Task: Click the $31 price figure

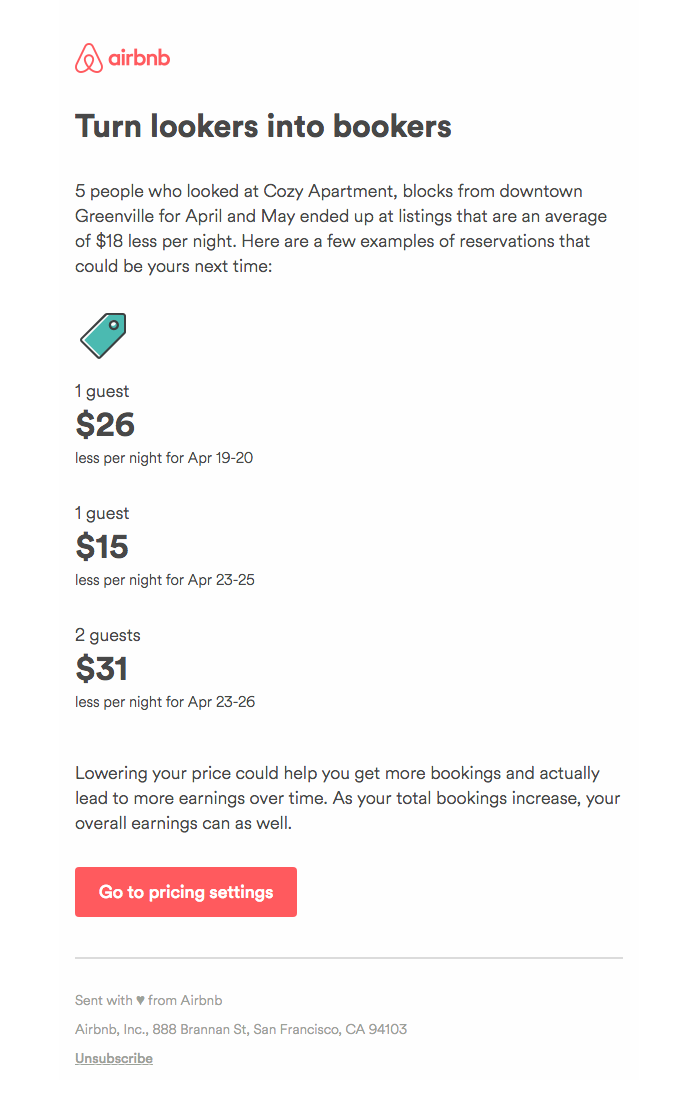Action: click(102, 669)
